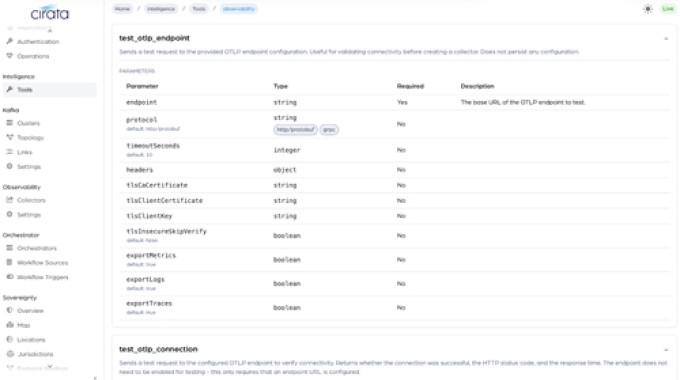Open Jurisdictions under Sovereignty
The height and width of the screenshot is (380, 680).
[36, 354]
